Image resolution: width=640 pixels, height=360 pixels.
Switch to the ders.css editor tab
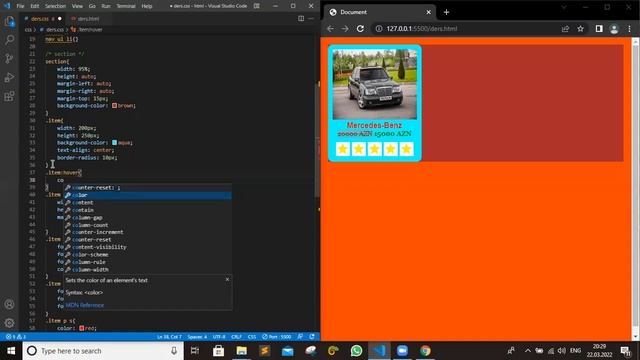coord(42,19)
